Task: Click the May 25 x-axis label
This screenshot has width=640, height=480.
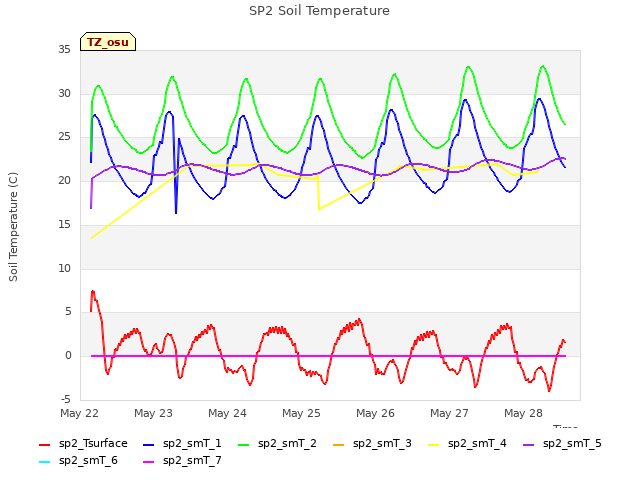Action: [x=301, y=413]
